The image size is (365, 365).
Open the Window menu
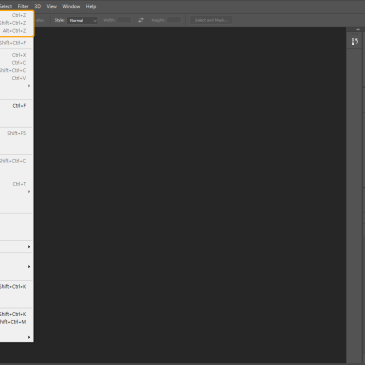tap(71, 6)
